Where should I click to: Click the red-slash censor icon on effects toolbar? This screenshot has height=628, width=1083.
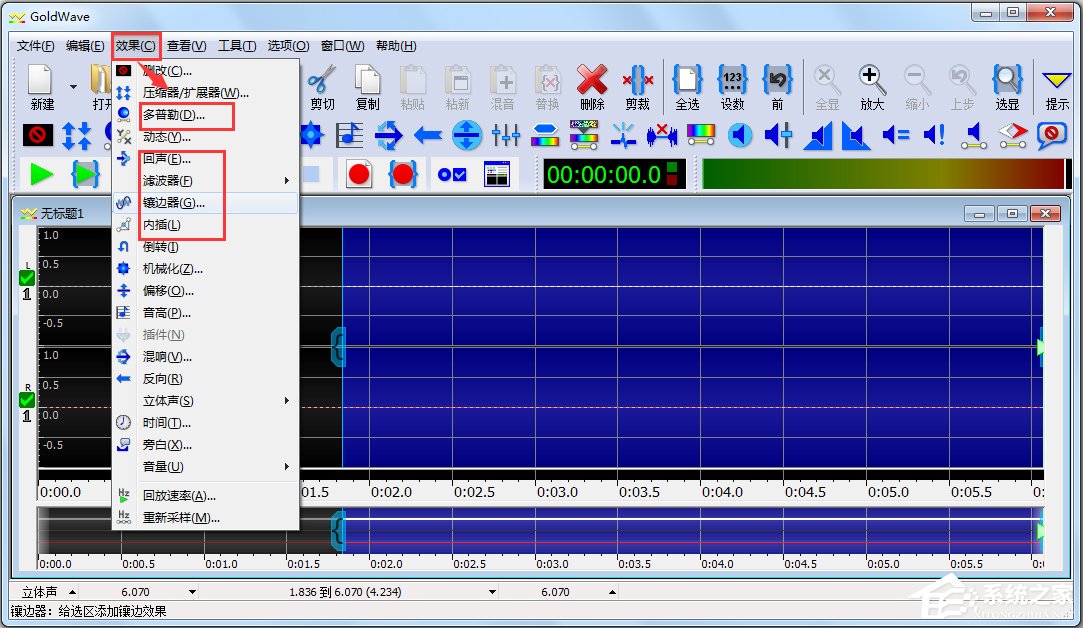click(x=38, y=135)
